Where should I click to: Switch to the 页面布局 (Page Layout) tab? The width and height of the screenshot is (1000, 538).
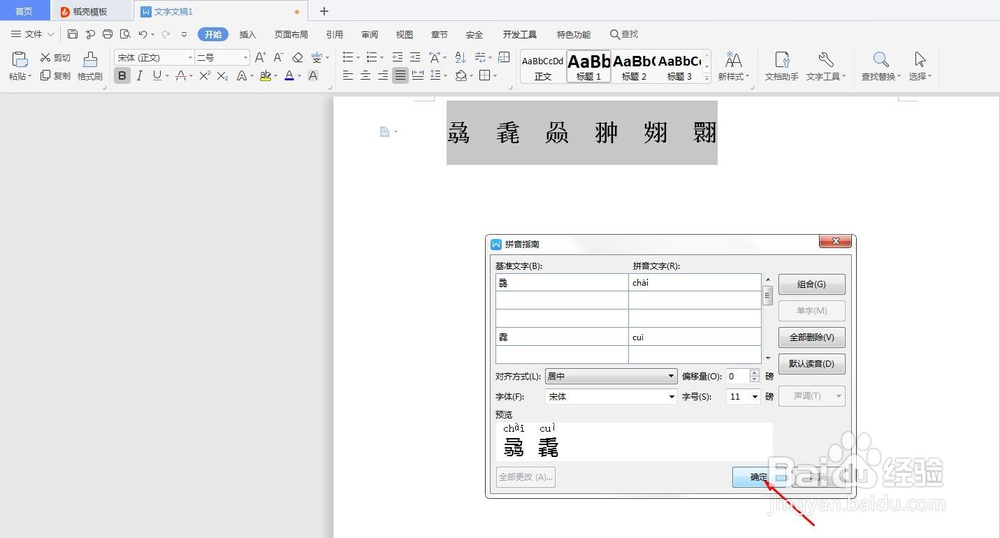click(291, 34)
